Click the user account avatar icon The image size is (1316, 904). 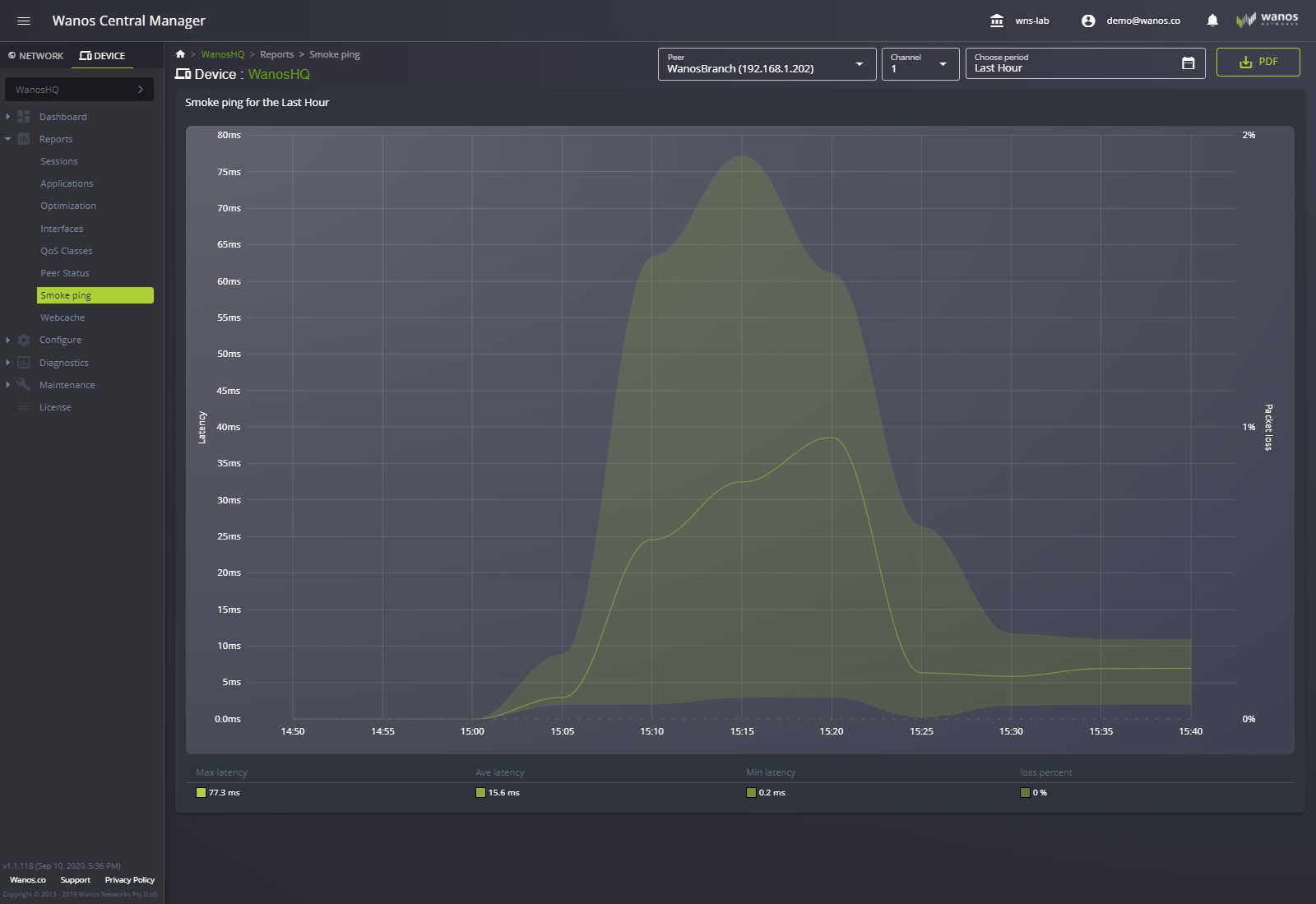pos(1088,21)
